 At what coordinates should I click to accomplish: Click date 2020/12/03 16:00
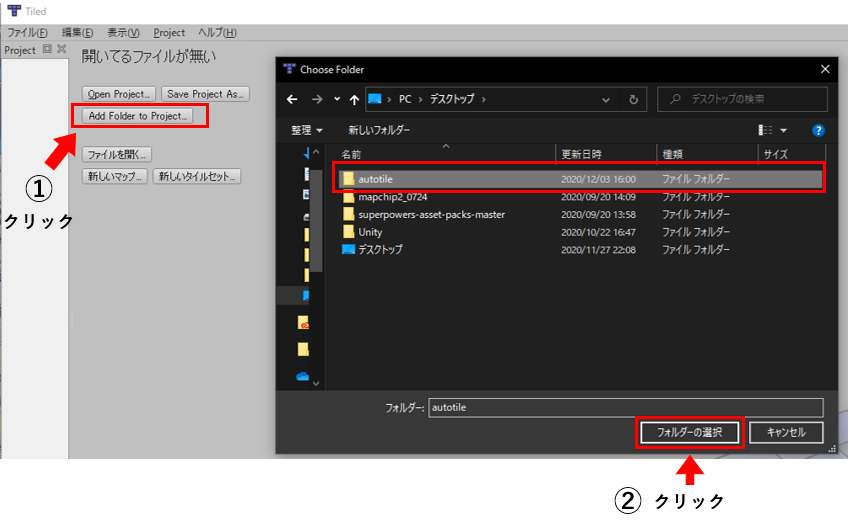click(x=598, y=179)
